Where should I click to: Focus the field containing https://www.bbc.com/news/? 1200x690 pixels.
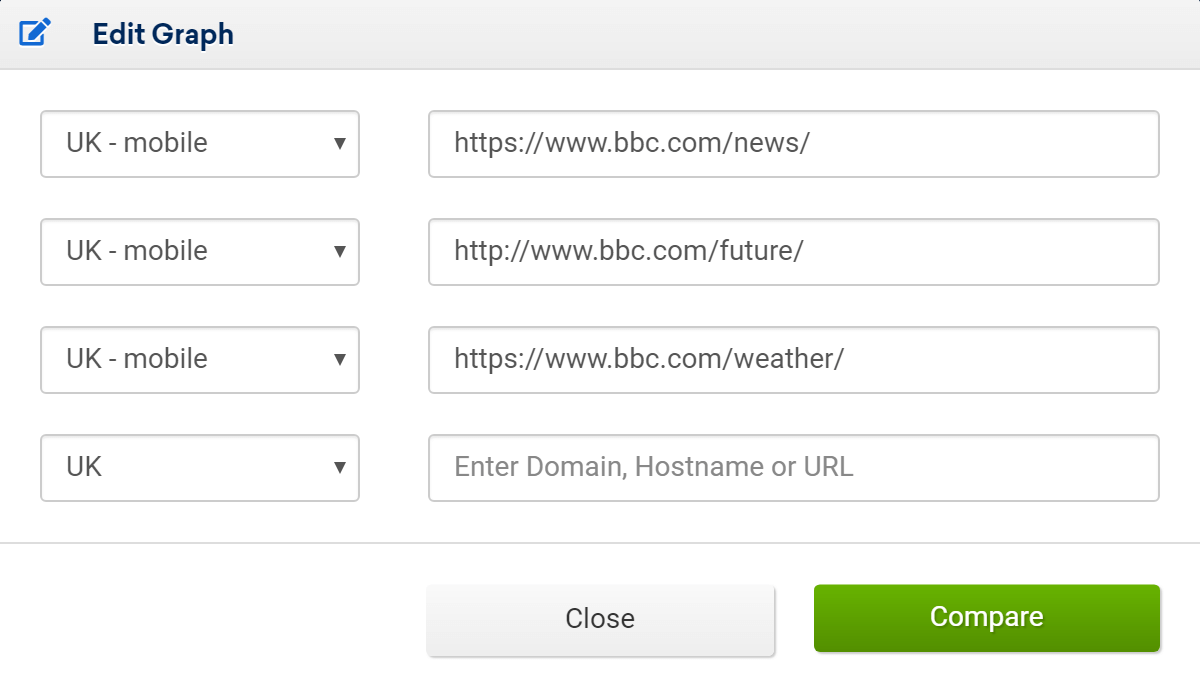(794, 144)
